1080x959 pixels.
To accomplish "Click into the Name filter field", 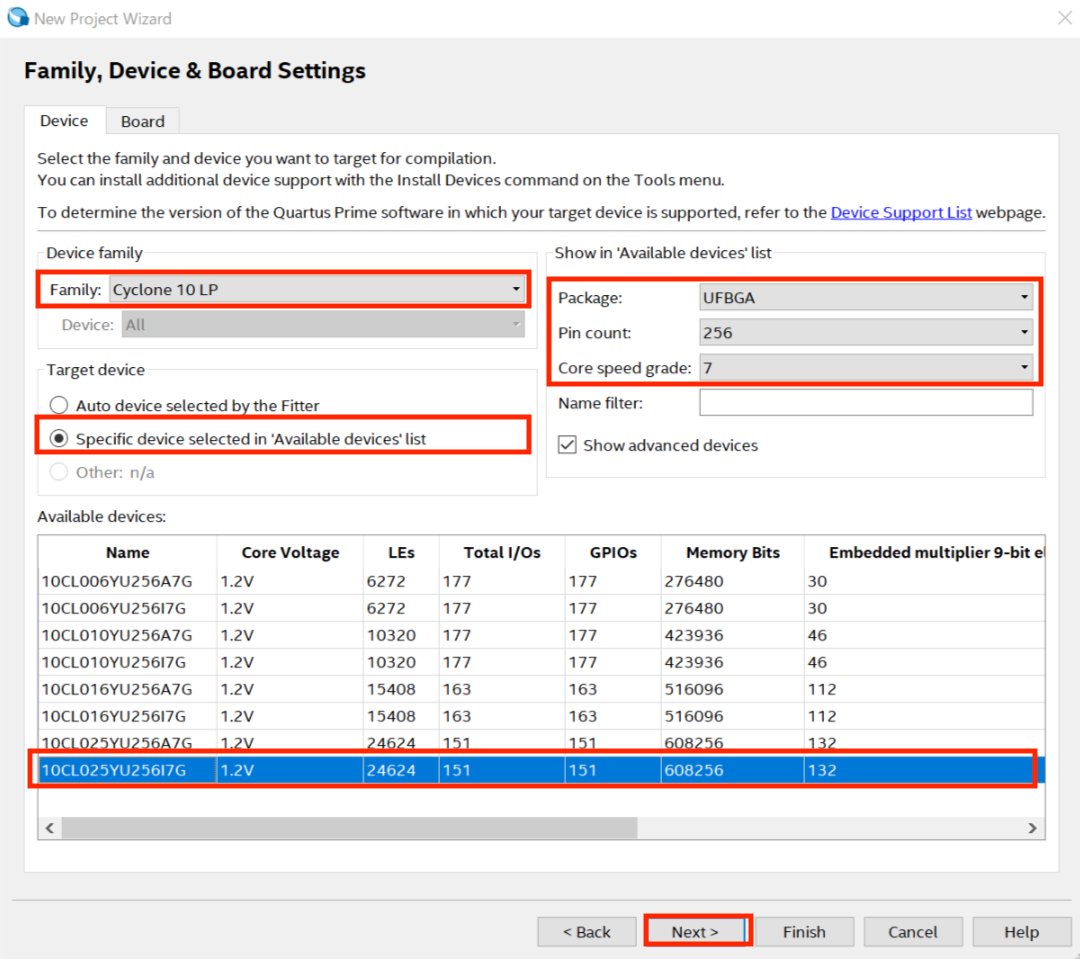I will 865,403.
